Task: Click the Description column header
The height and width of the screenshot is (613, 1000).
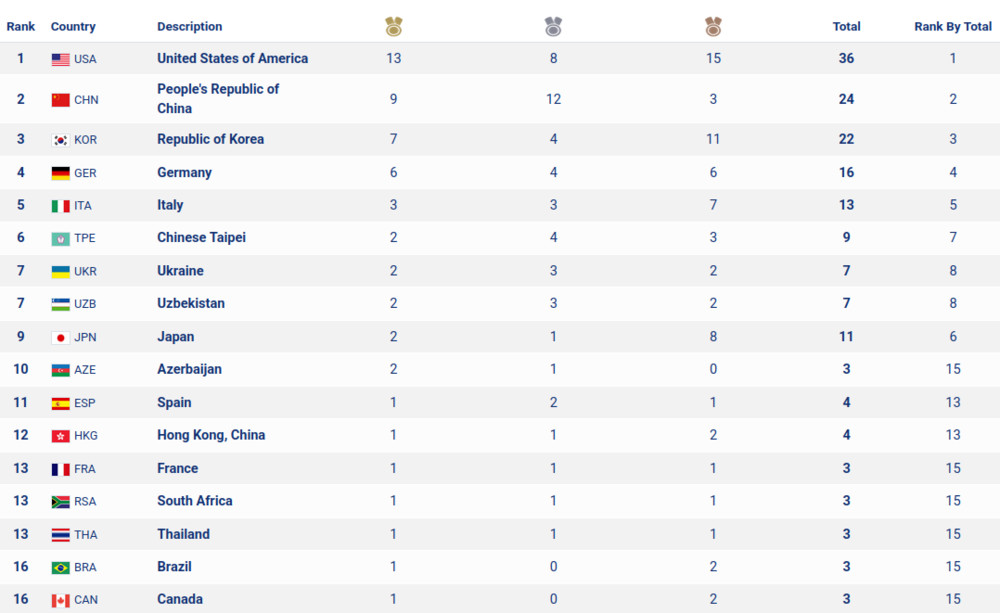Action: (x=189, y=26)
